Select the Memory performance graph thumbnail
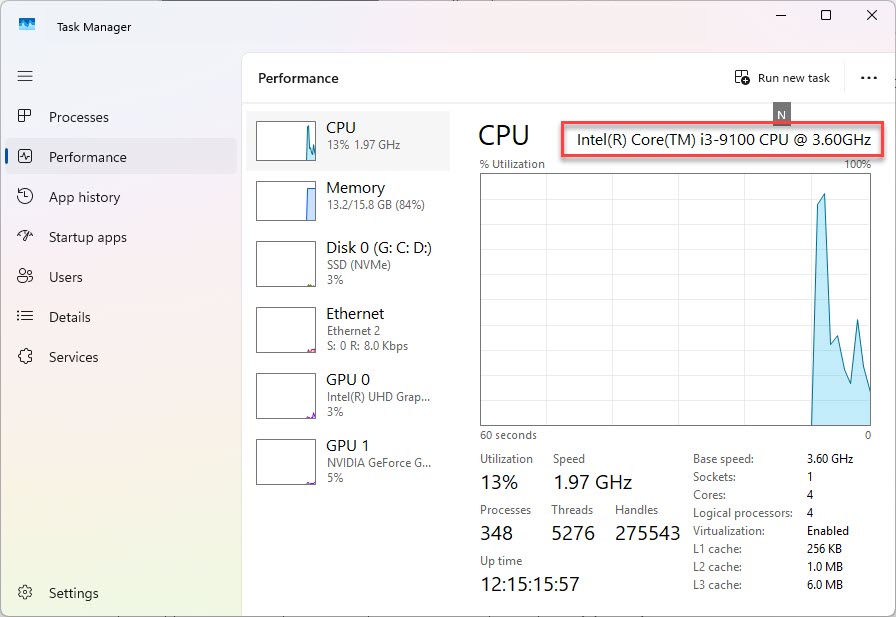Image resolution: width=896 pixels, height=617 pixels. (286, 201)
